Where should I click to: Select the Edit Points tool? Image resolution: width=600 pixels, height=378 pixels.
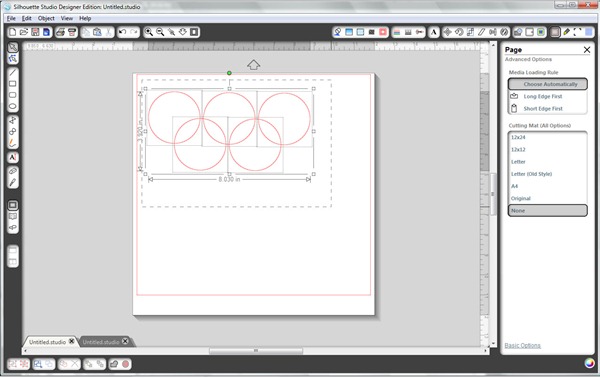pyautogui.click(x=13, y=59)
